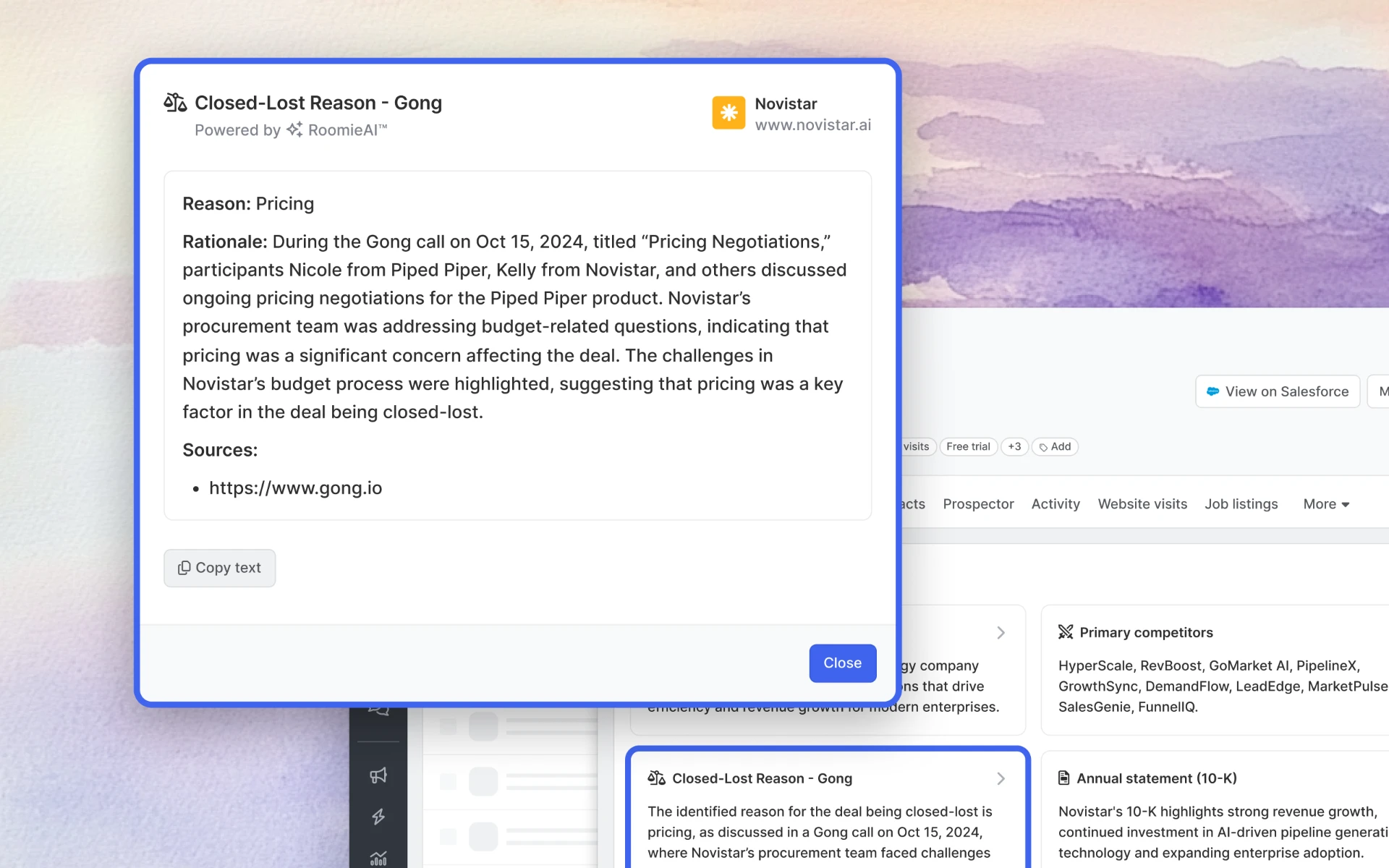
Task: Select the megaphone campaigns icon in sidebar
Action: [378, 775]
